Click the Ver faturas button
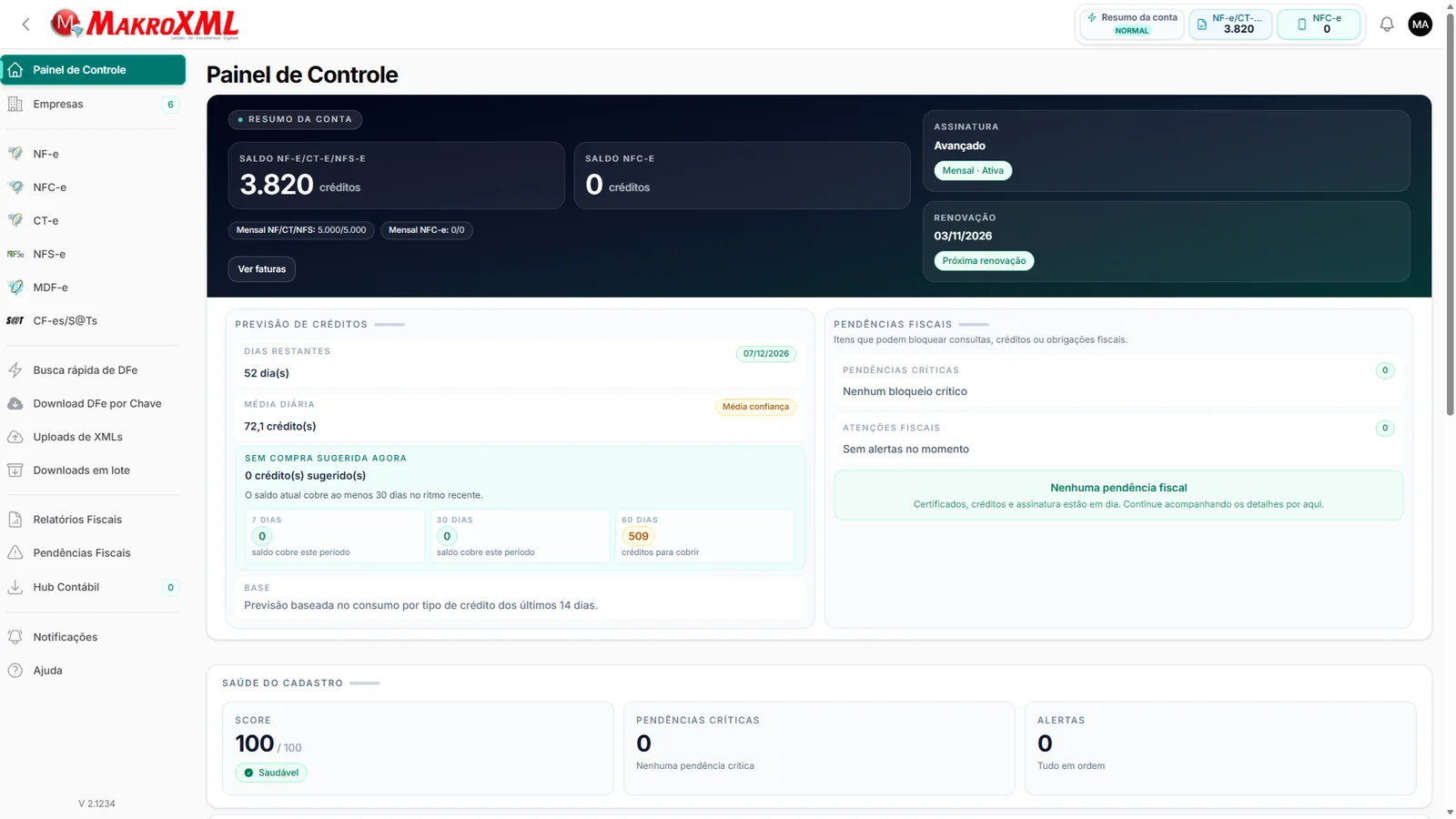The width and height of the screenshot is (1456, 819). pyautogui.click(x=262, y=269)
